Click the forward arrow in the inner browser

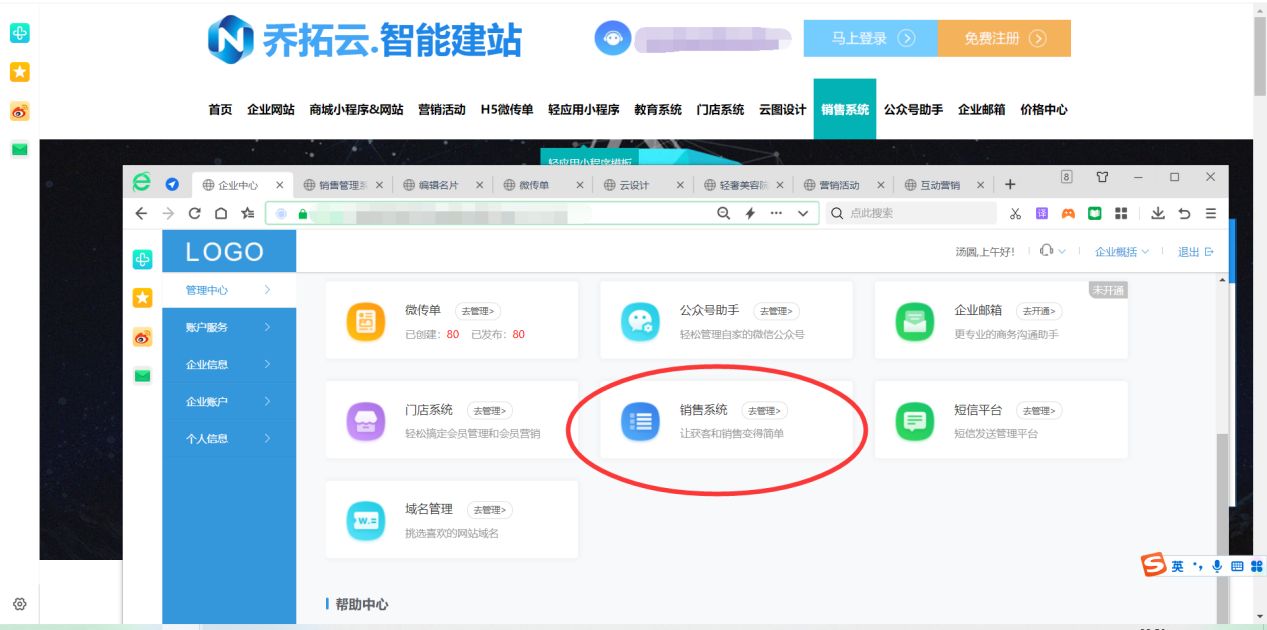(x=168, y=213)
